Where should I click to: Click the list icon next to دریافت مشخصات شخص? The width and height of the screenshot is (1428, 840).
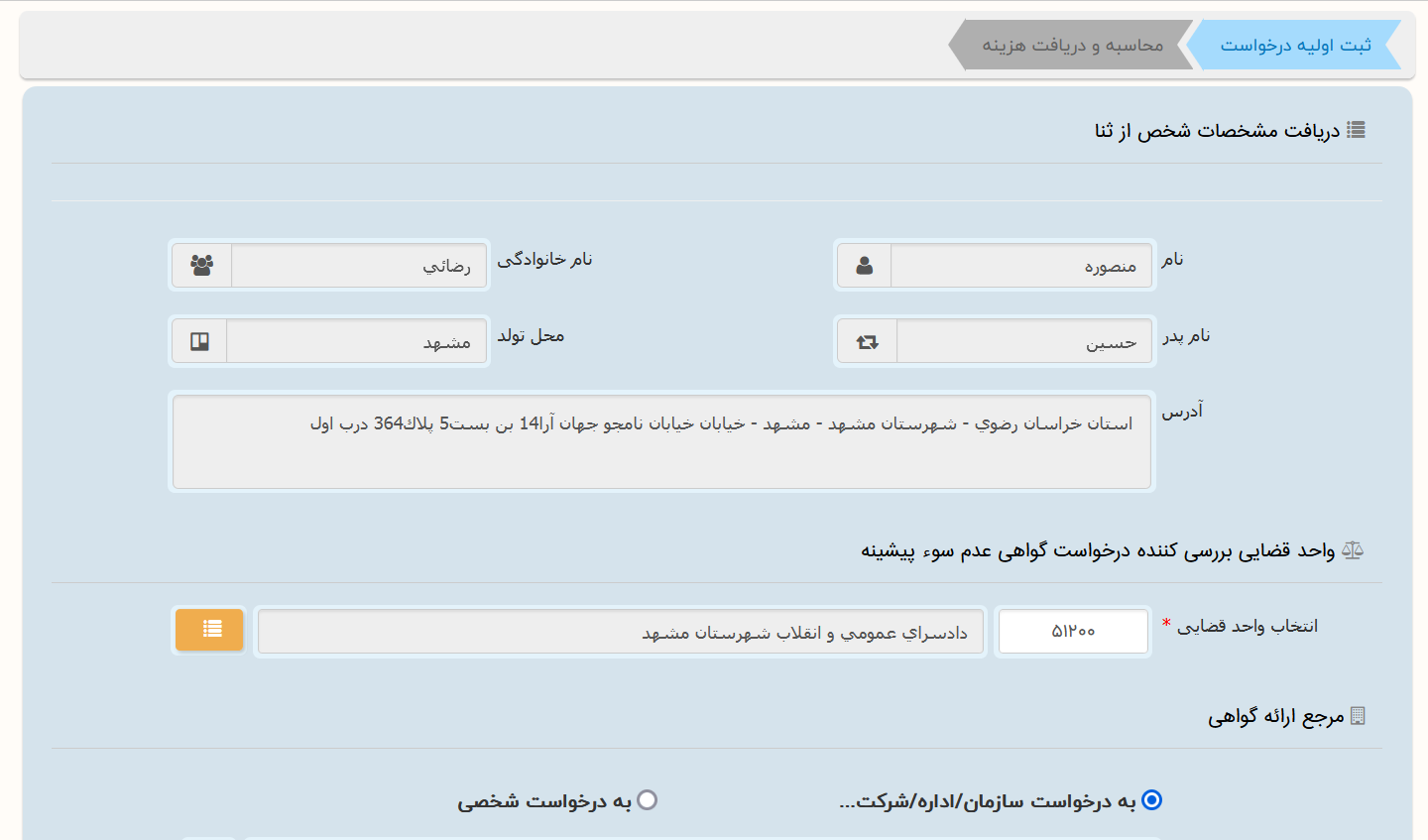(x=1356, y=130)
